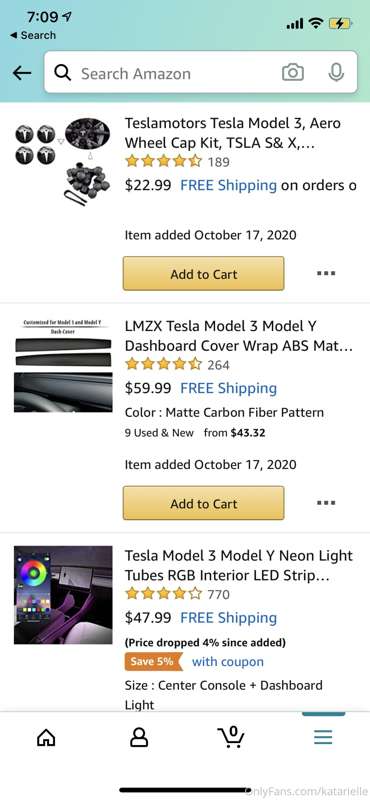This screenshot has width=370, height=800.
Task: Add LMZX Dashboard Cover to cart
Action: point(204,503)
